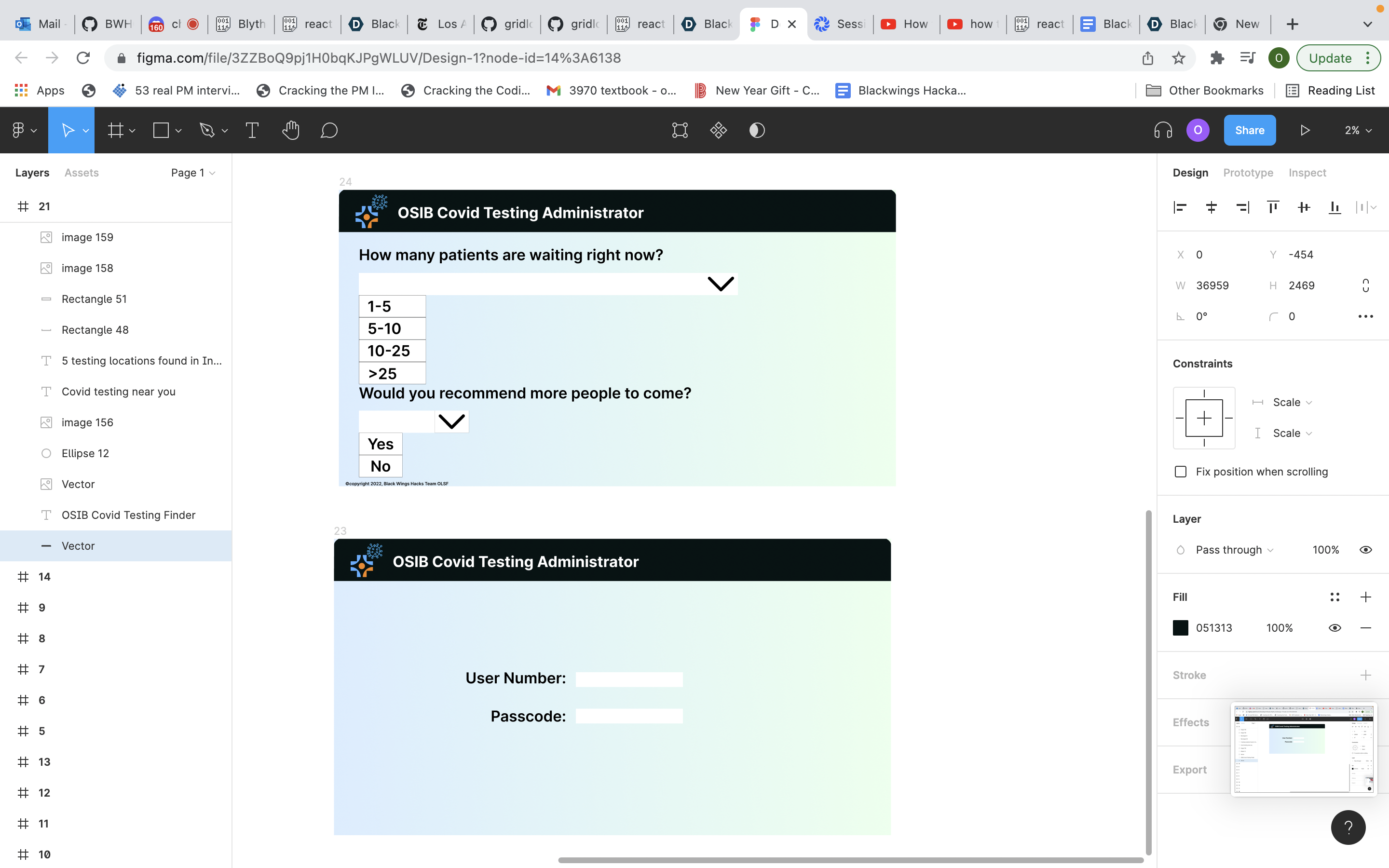Click the Edit object icon
Viewport: 1389px width, 868px height.
[x=680, y=130]
